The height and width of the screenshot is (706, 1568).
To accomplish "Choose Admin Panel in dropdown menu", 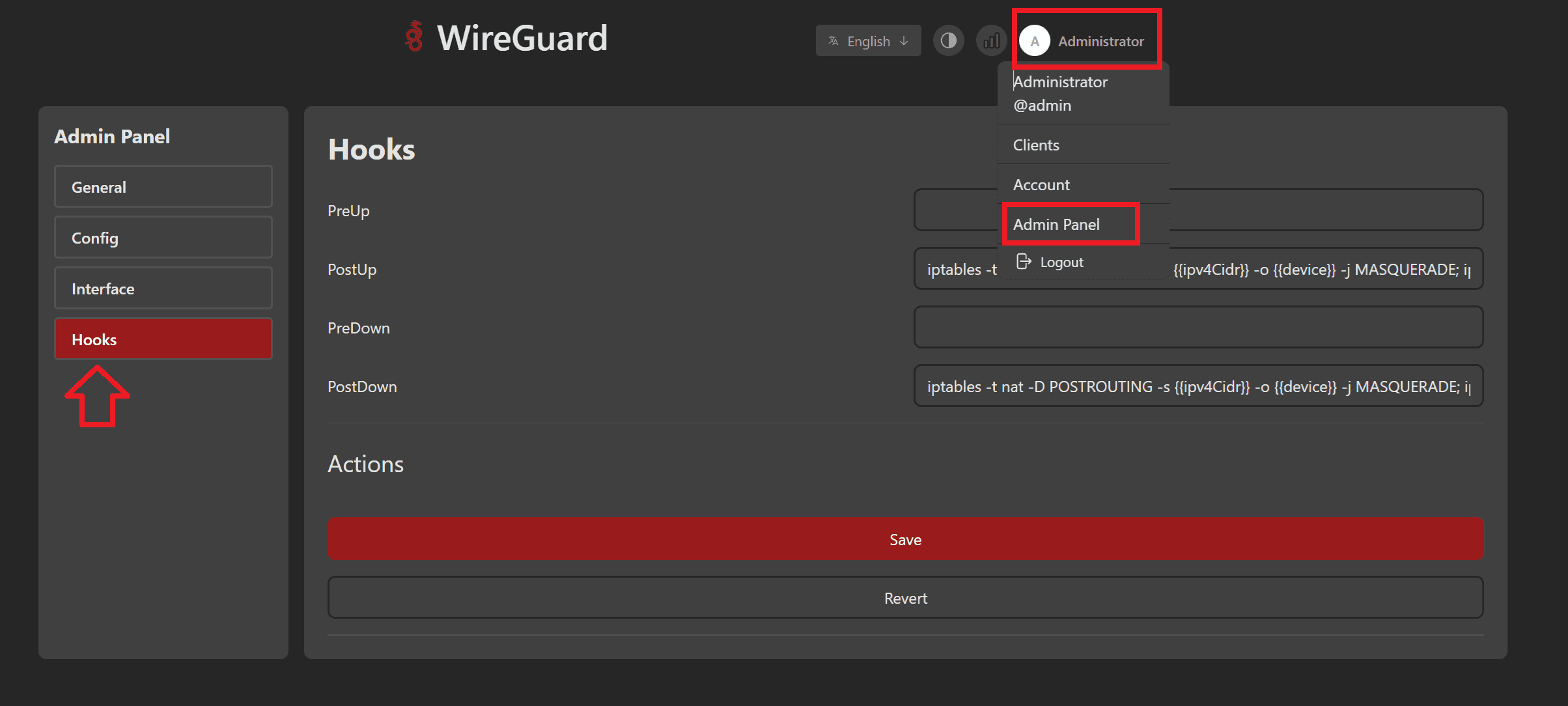I will (x=1056, y=225).
